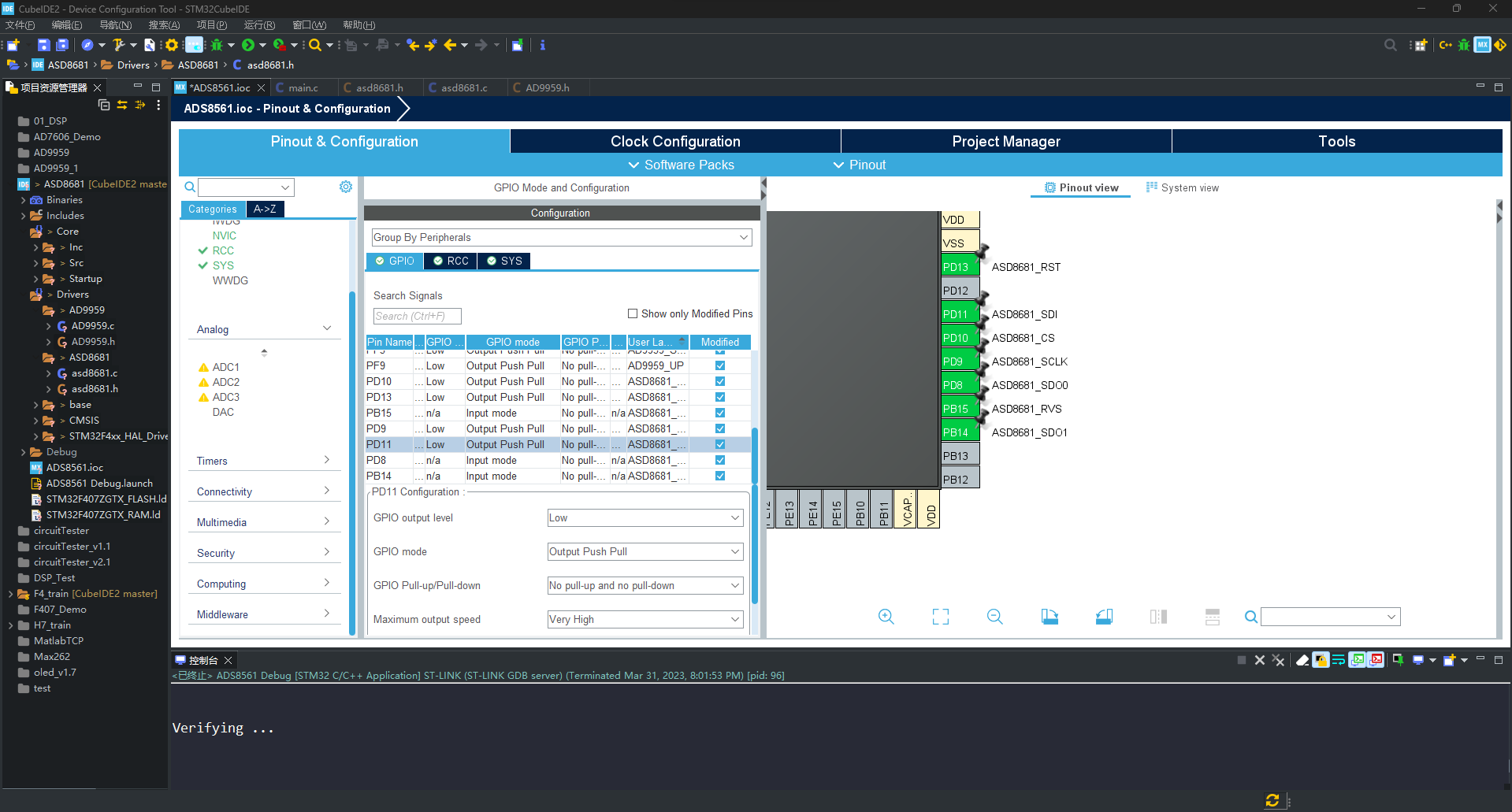
Task: Toggle Modified checkbox for PF9 row
Action: [720, 365]
